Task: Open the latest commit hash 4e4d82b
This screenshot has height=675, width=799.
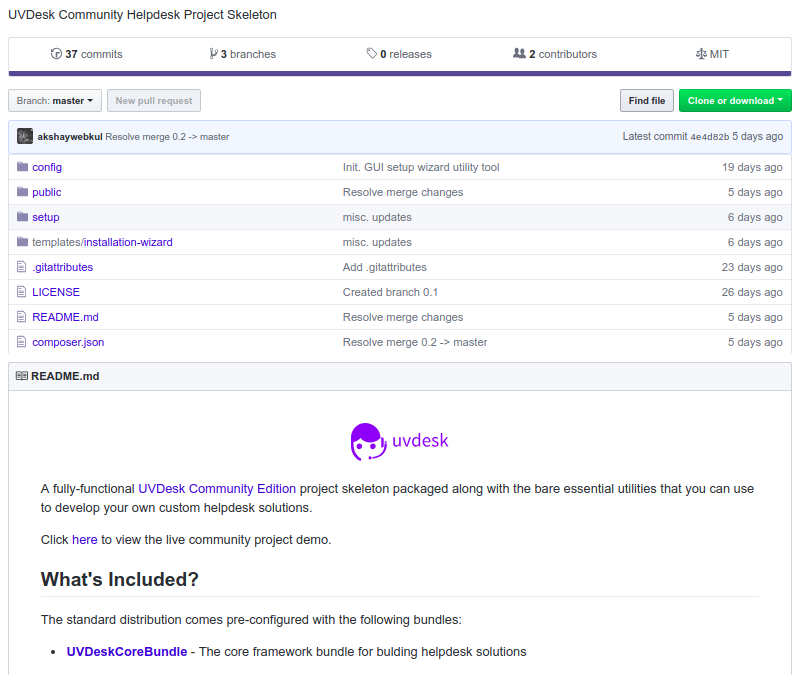Action: [x=709, y=137]
